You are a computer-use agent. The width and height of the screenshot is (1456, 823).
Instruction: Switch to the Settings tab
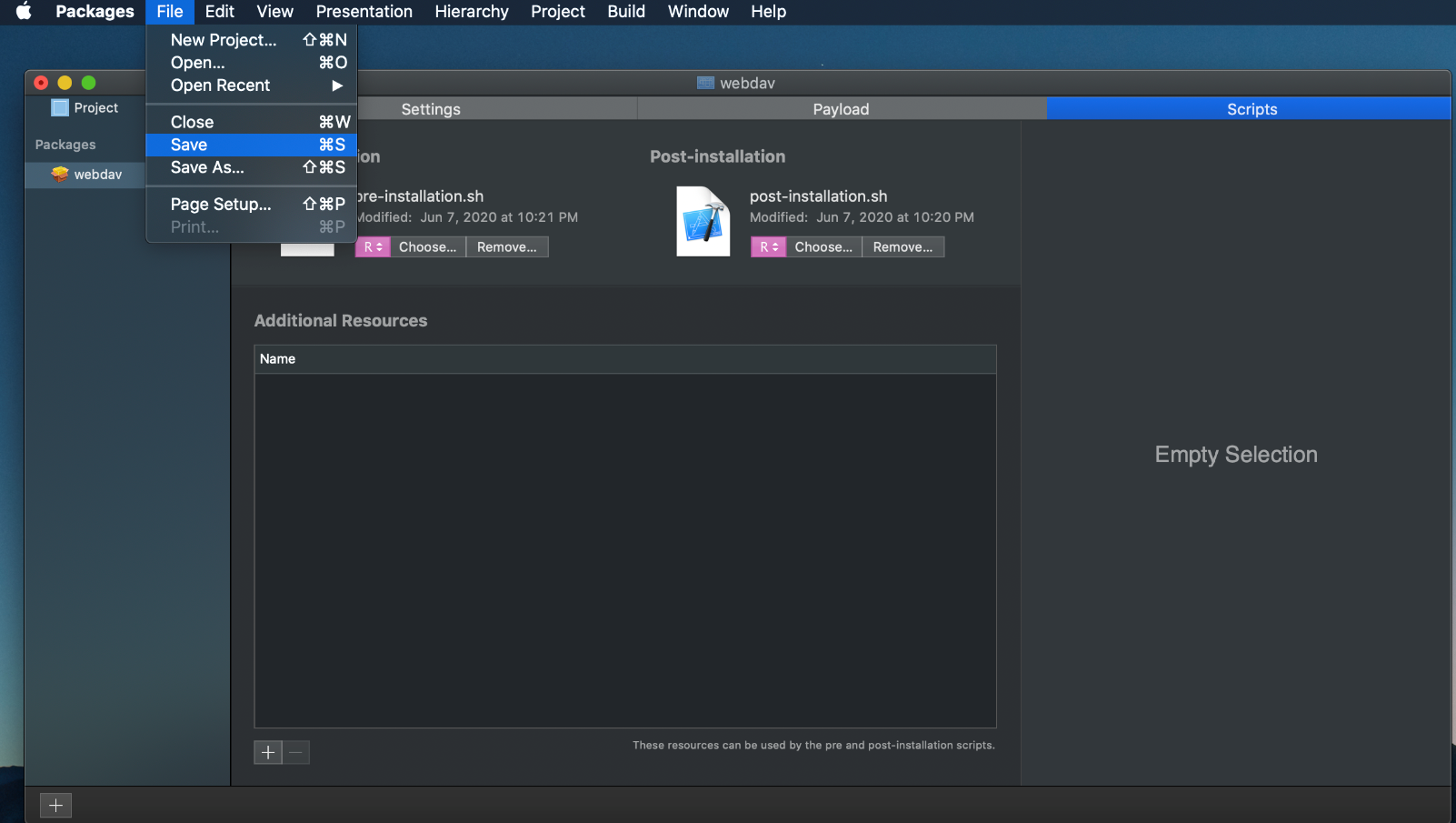pyautogui.click(x=431, y=109)
